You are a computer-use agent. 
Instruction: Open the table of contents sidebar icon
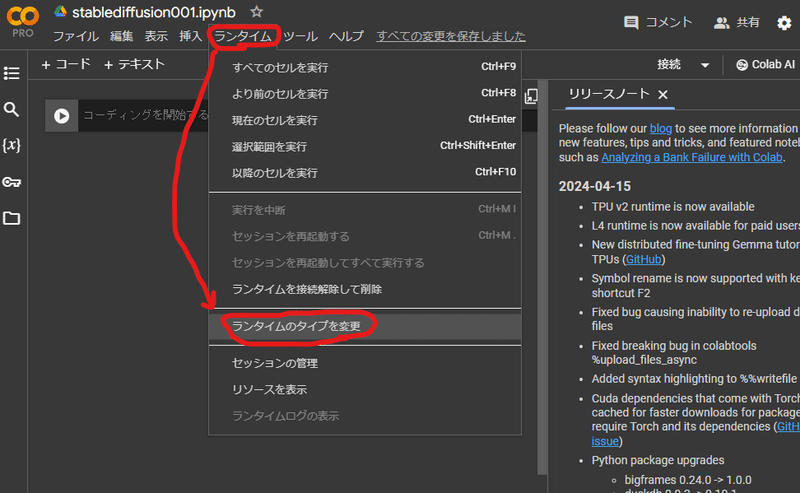(x=11, y=73)
